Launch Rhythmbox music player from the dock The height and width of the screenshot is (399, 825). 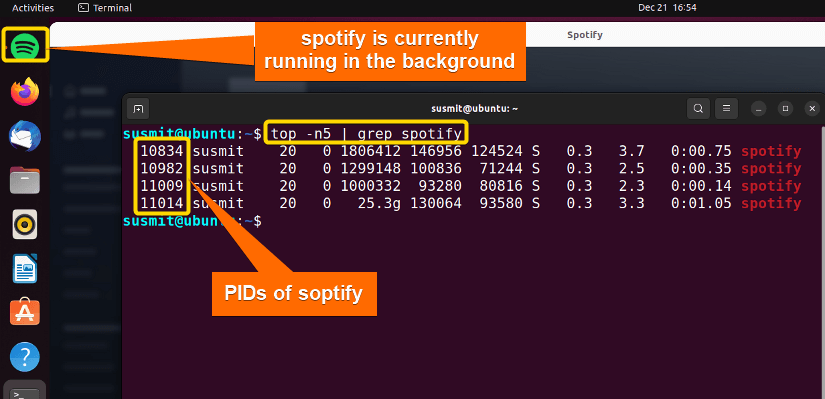[25, 224]
